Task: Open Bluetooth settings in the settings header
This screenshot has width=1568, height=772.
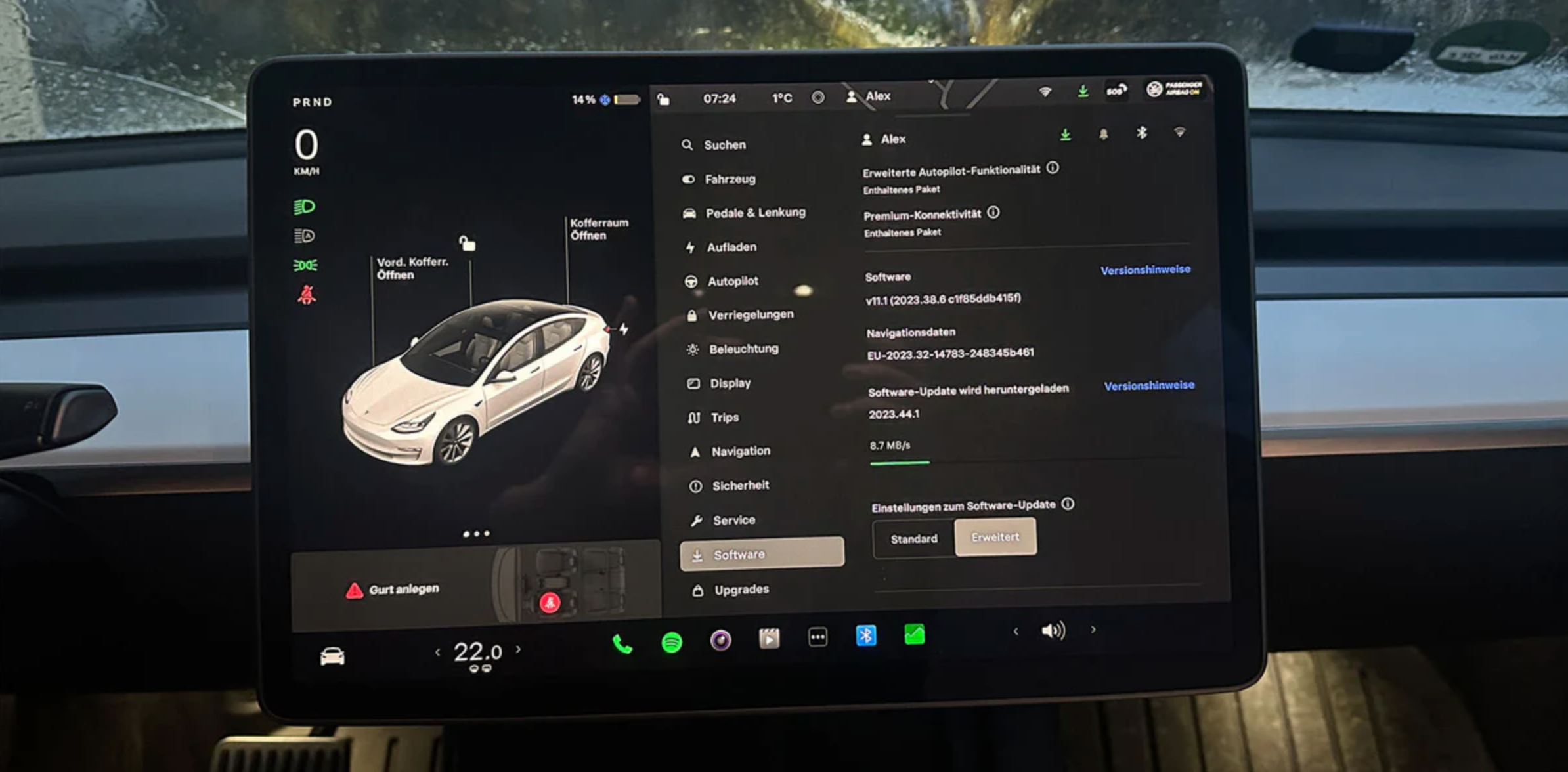Action: pyautogui.click(x=1142, y=133)
